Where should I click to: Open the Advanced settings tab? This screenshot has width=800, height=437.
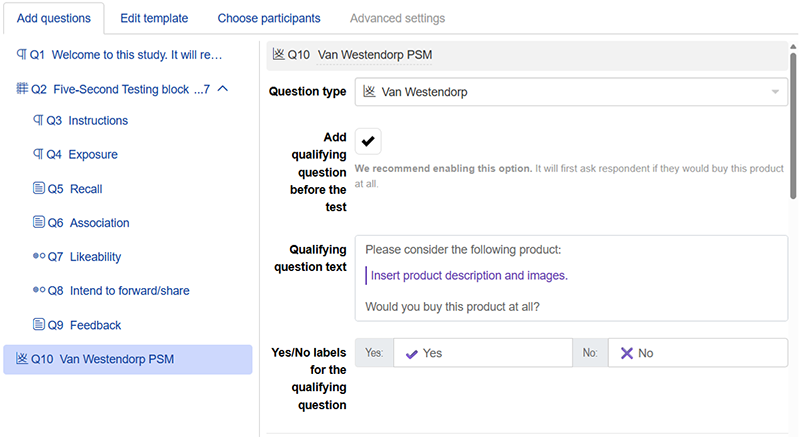tap(397, 18)
